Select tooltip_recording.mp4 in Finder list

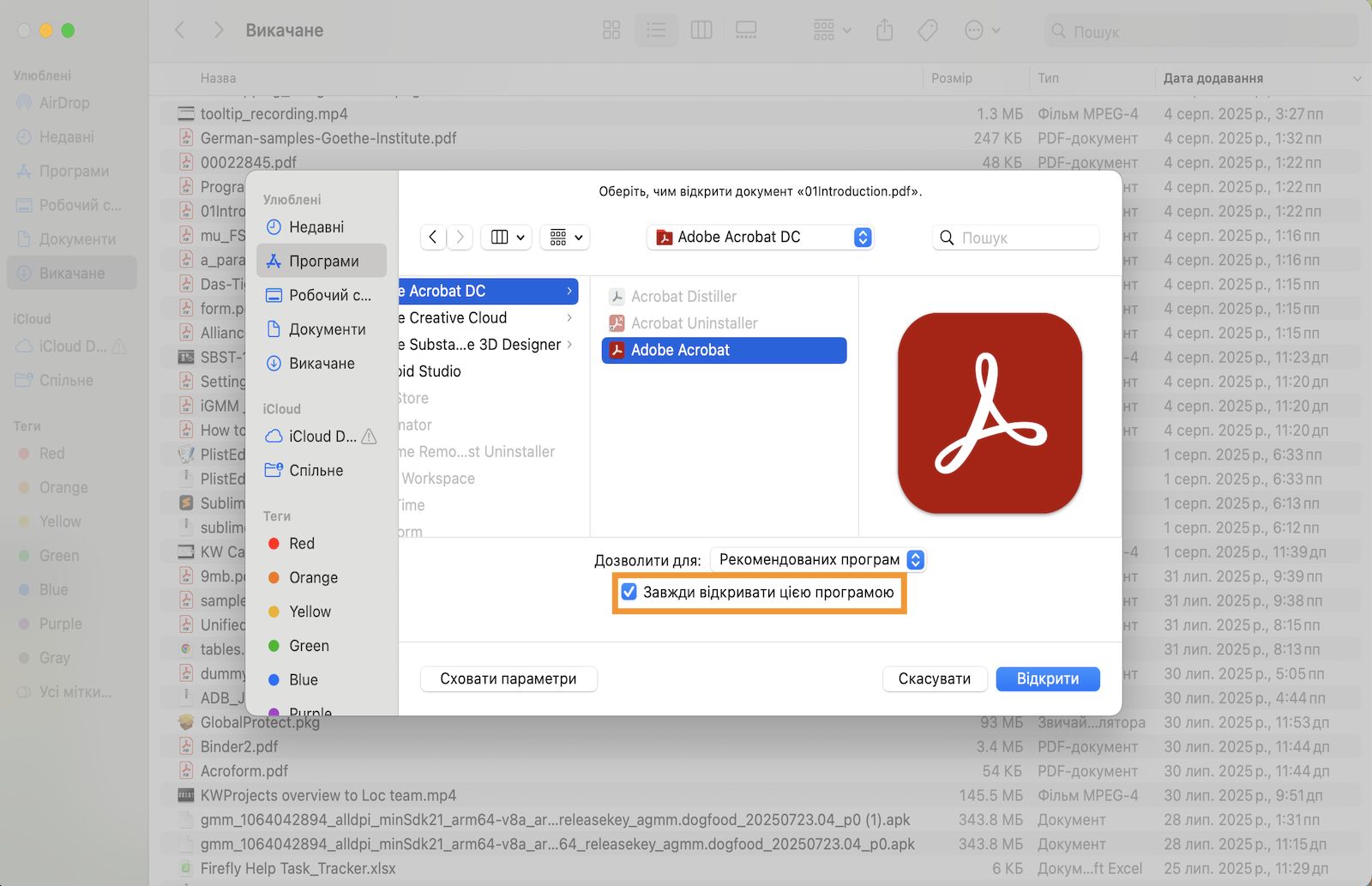point(760,114)
